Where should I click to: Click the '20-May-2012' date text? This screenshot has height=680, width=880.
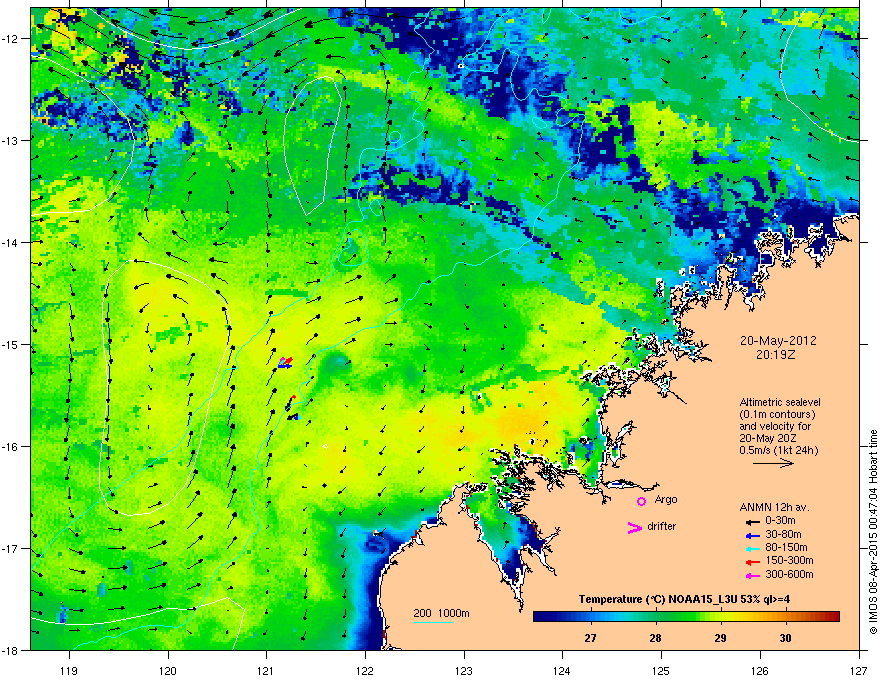[778, 341]
